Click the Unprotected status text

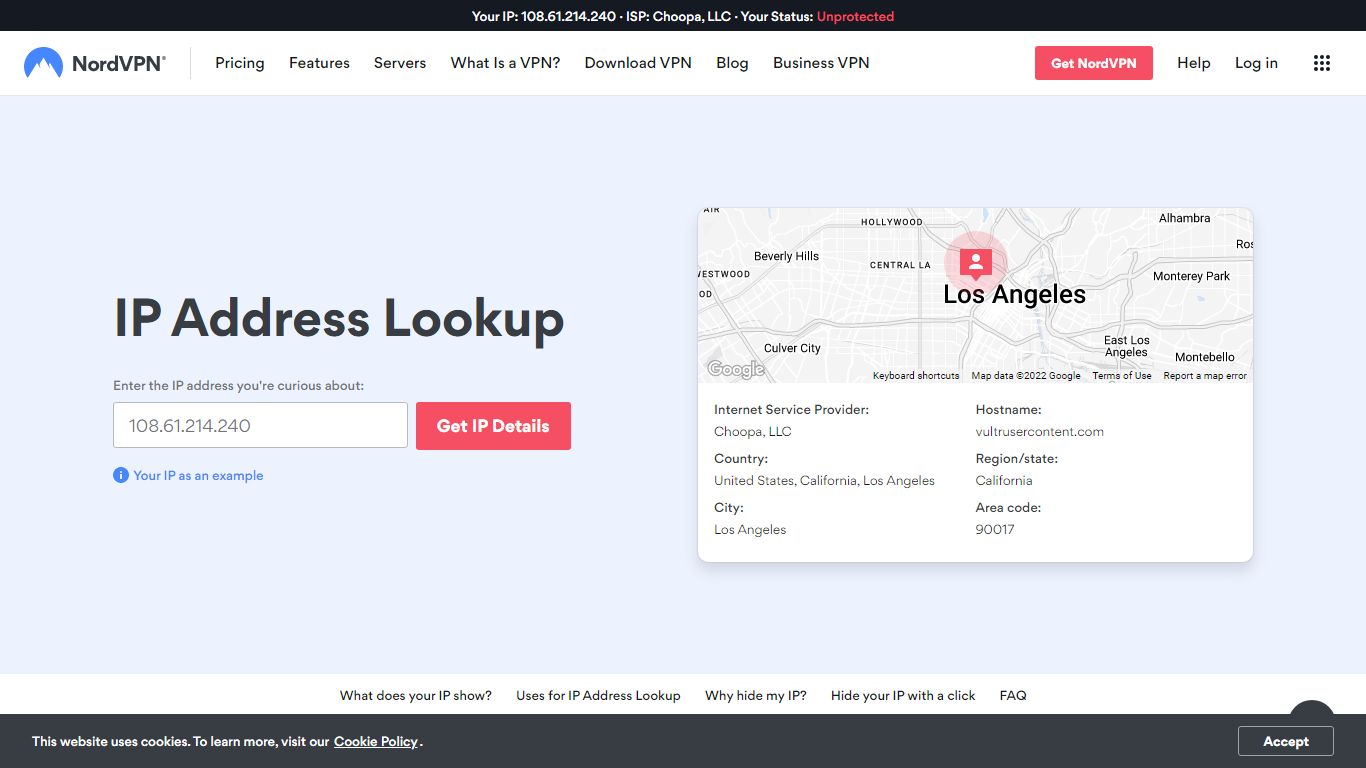pos(855,16)
